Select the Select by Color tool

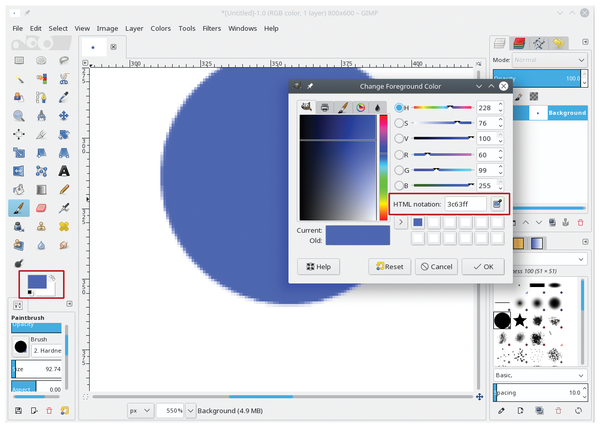[41, 79]
